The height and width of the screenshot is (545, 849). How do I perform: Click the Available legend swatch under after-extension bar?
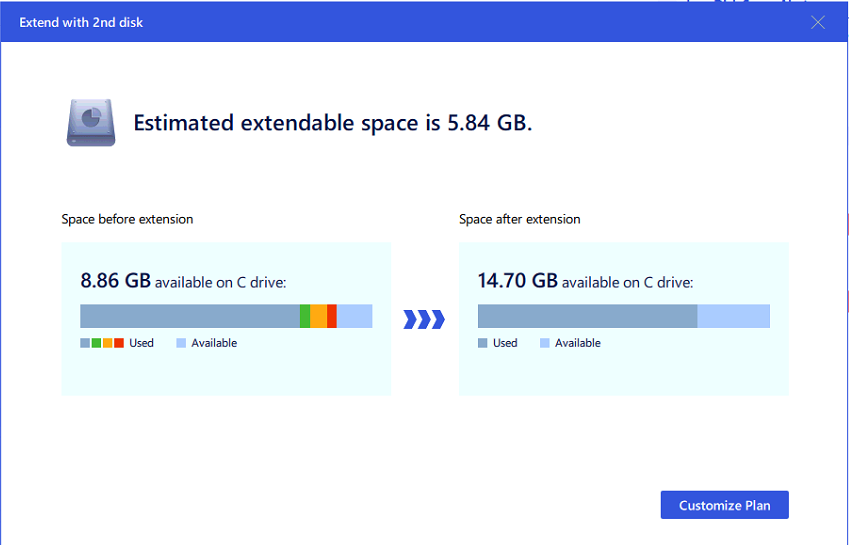(x=545, y=343)
